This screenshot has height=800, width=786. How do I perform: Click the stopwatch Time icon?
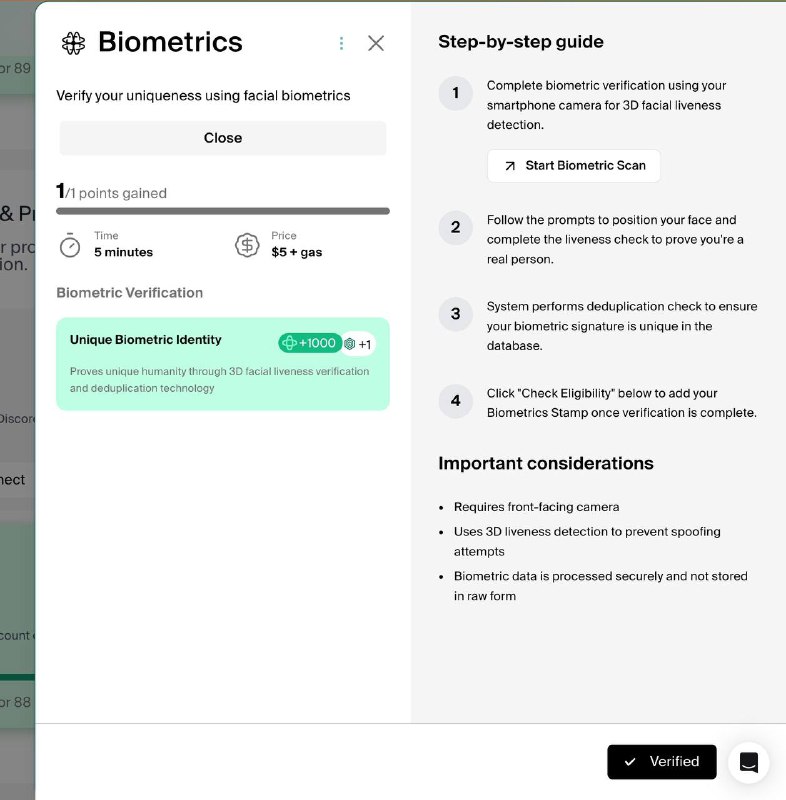coord(70,245)
